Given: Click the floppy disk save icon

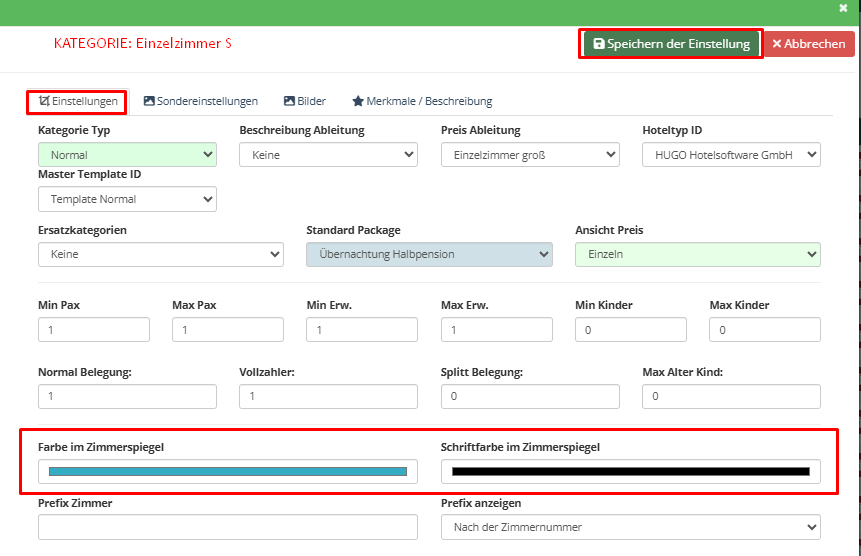Looking at the screenshot, I should point(599,44).
